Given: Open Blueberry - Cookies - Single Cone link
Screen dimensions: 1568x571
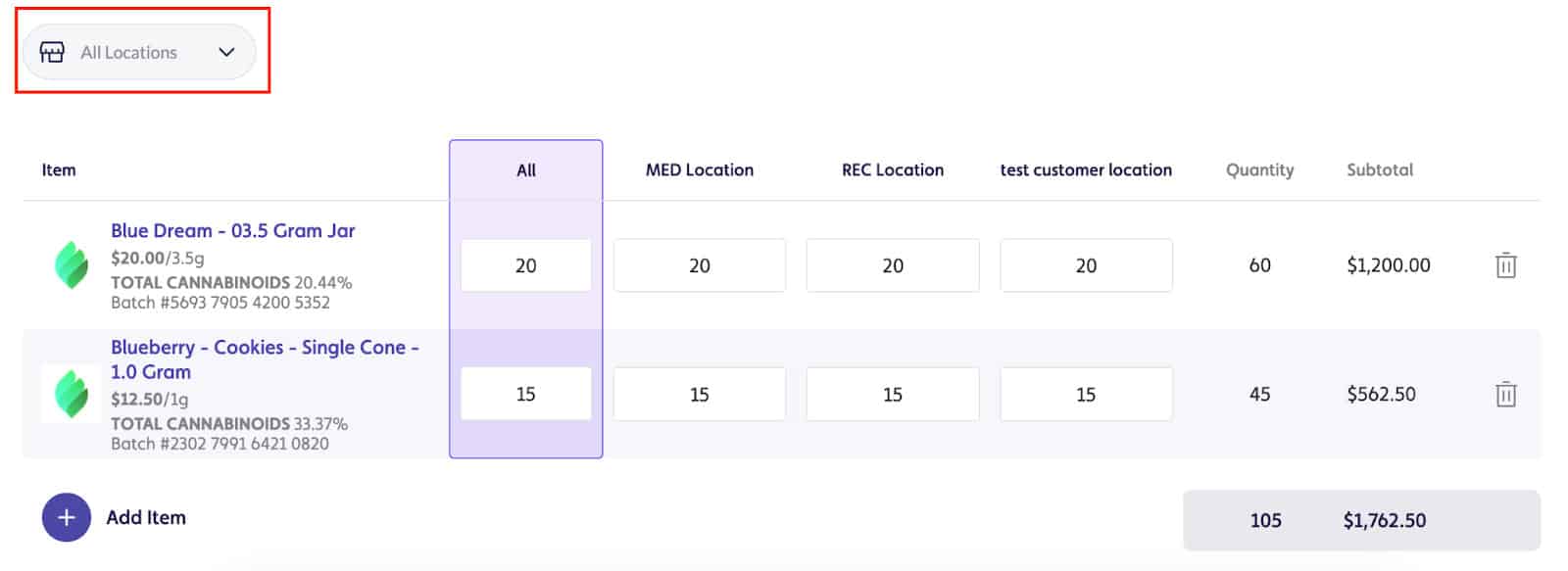Looking at the screenshot, I should tap(265, 359).
